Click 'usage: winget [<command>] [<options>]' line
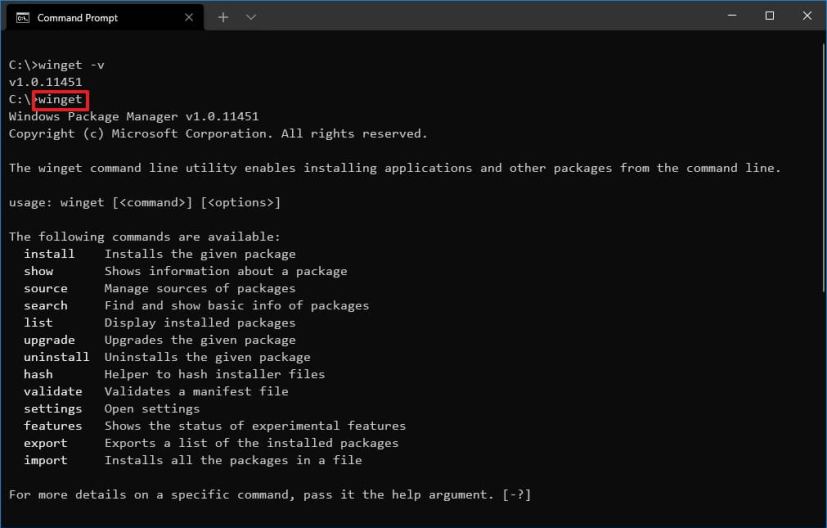Screen dimensions: 827x528 (x=145, y=203)
